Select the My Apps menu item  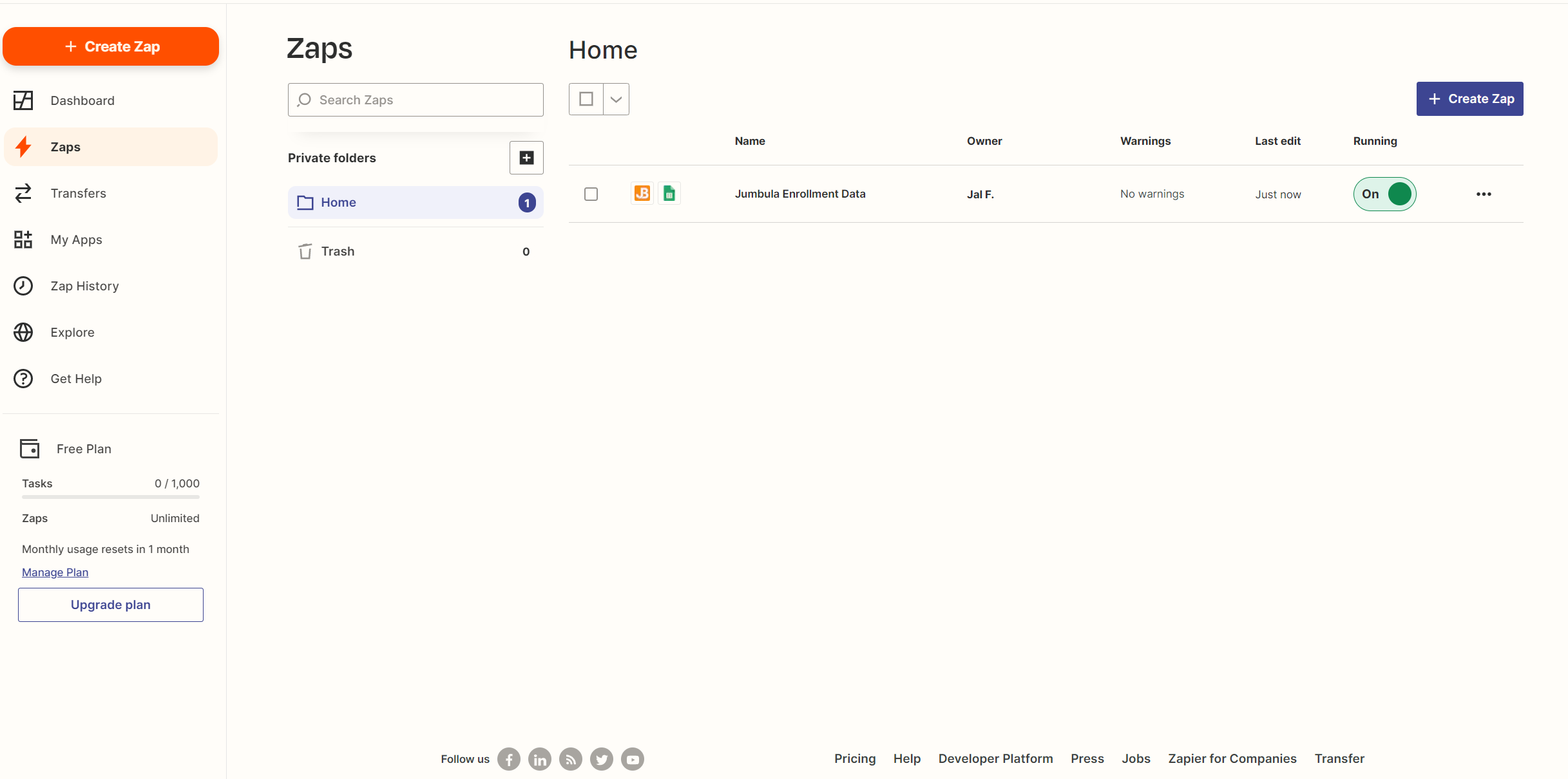tap(111, 239)
